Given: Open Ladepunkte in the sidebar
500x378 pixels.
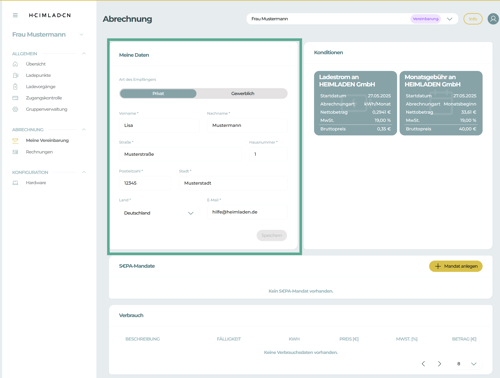Looking at the screenshot, I should click(x=38, y=75).
